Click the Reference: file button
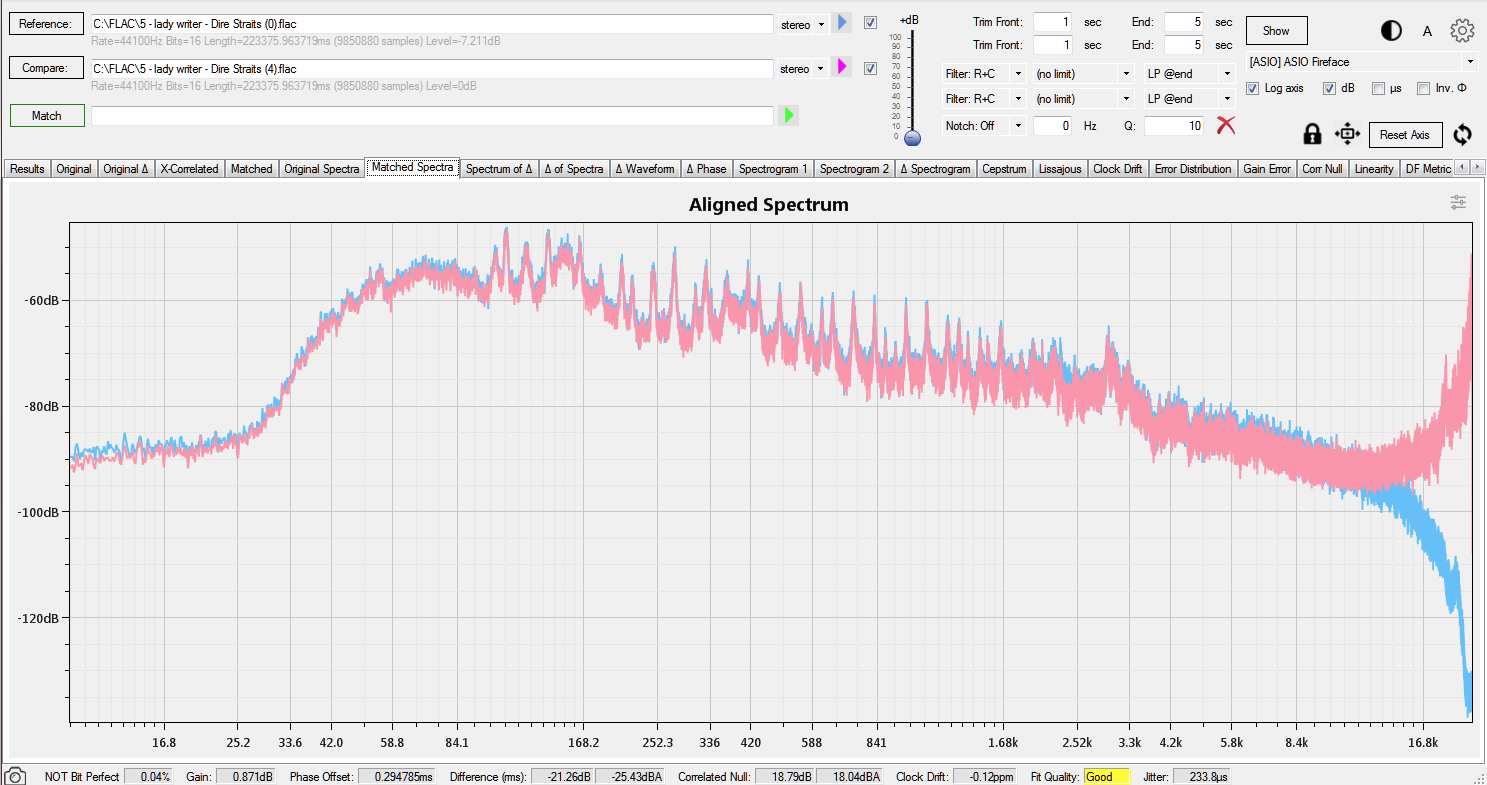This screenshot has width=1487, height=785. point(47,24)
